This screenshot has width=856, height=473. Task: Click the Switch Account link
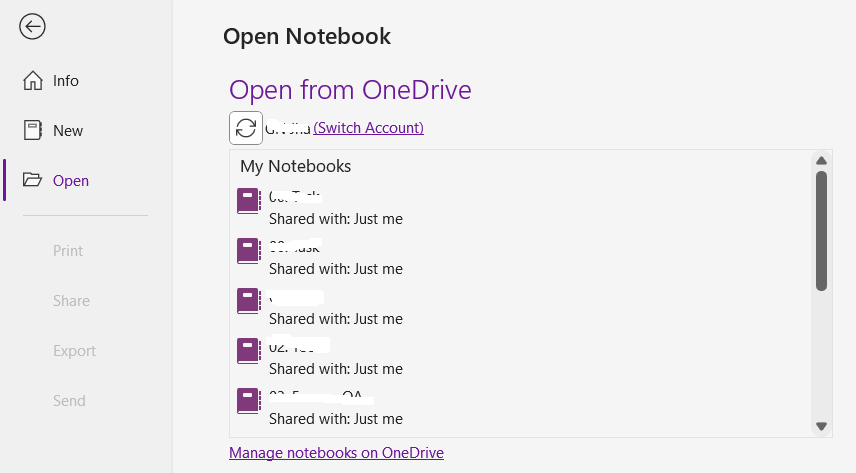click(x=368, y=128)
